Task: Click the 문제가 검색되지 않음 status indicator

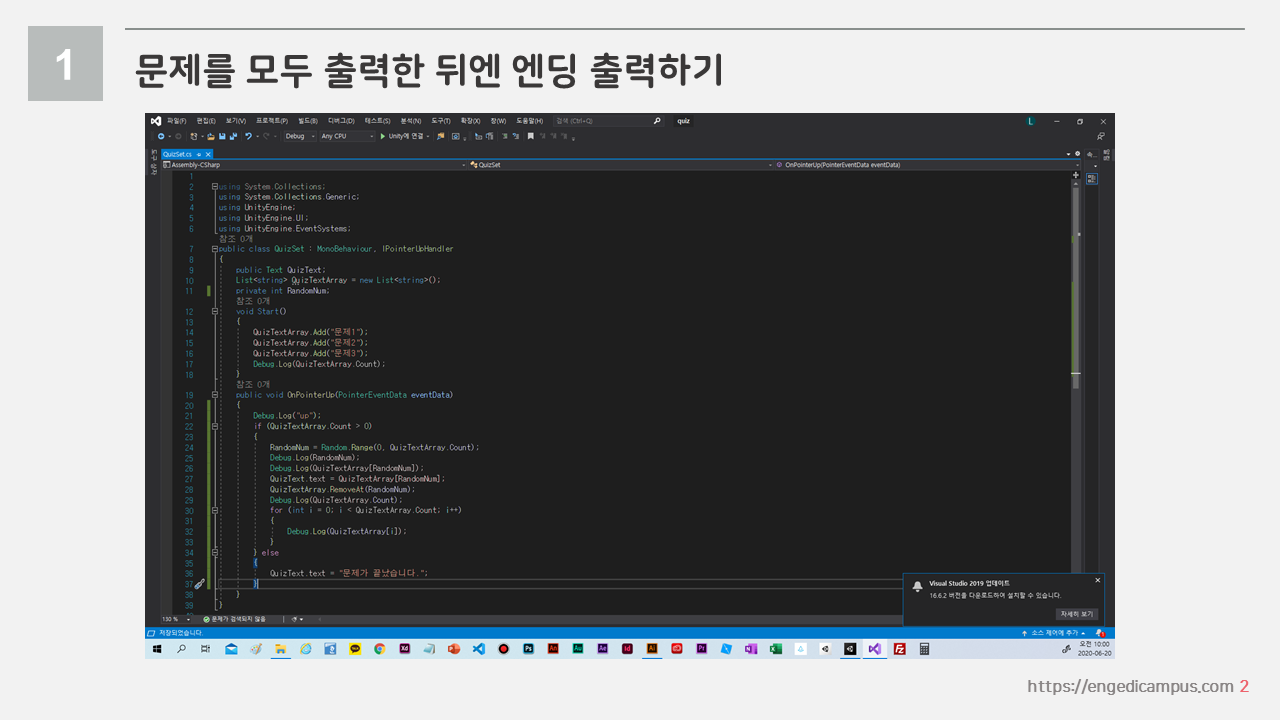Action: [235, 619]
